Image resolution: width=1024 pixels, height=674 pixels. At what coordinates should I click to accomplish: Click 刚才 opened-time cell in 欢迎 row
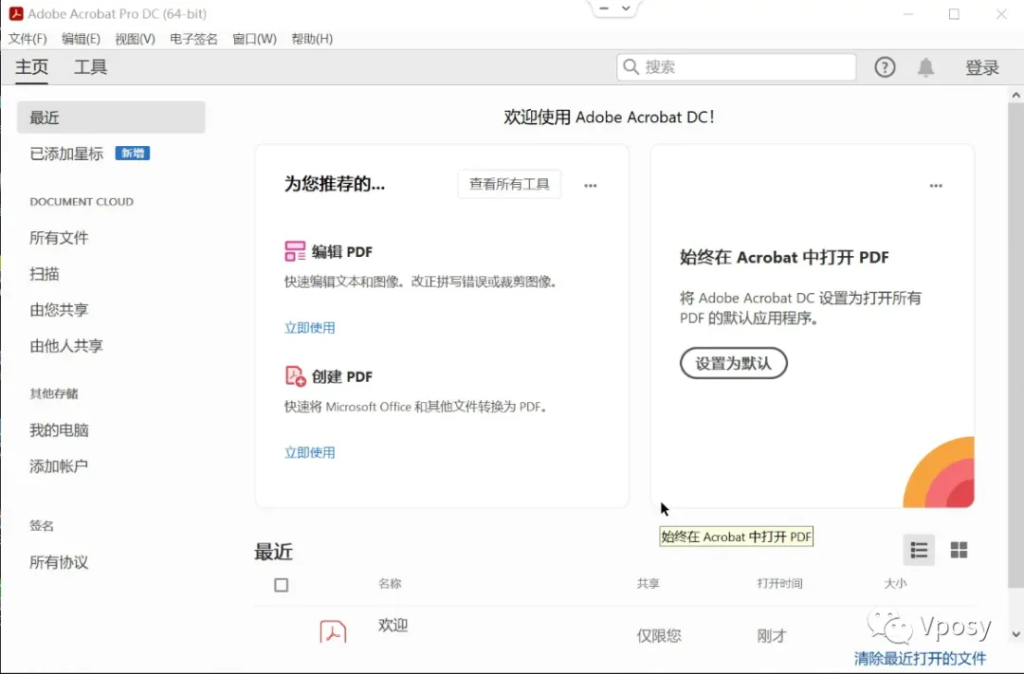point(771,635)
